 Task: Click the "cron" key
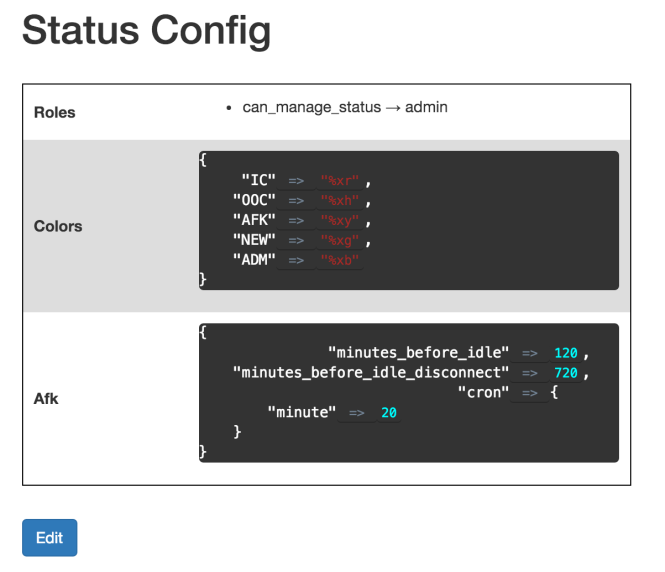(x=483, y=393)
